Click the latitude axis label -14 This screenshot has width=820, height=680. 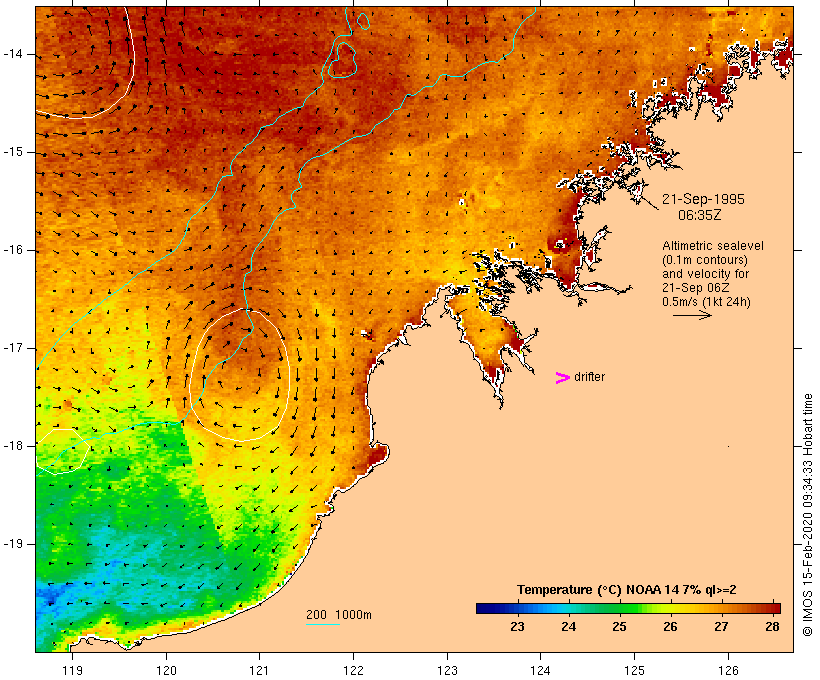point(12,54)
